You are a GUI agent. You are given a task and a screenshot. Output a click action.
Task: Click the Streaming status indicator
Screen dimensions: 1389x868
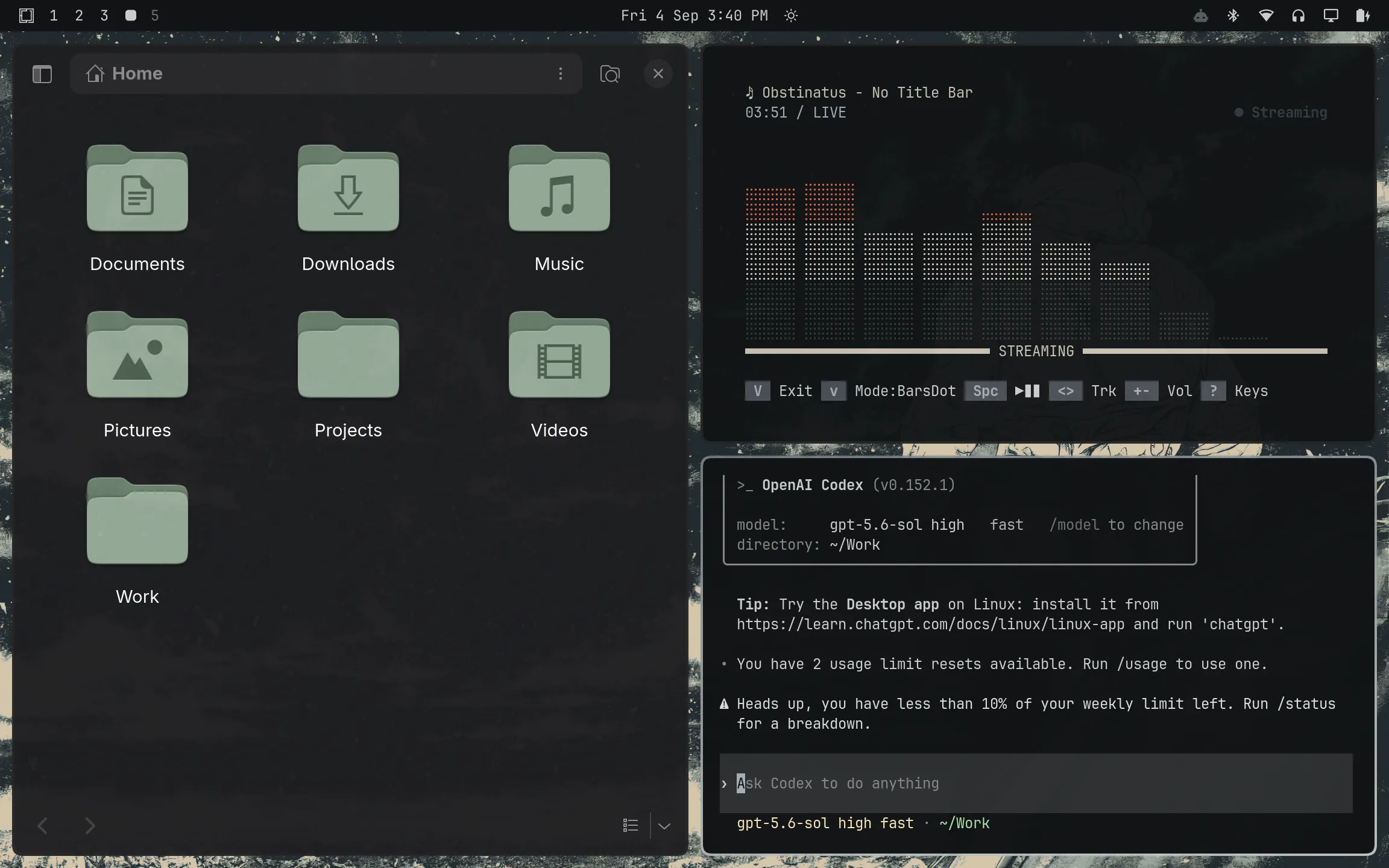1281,113
